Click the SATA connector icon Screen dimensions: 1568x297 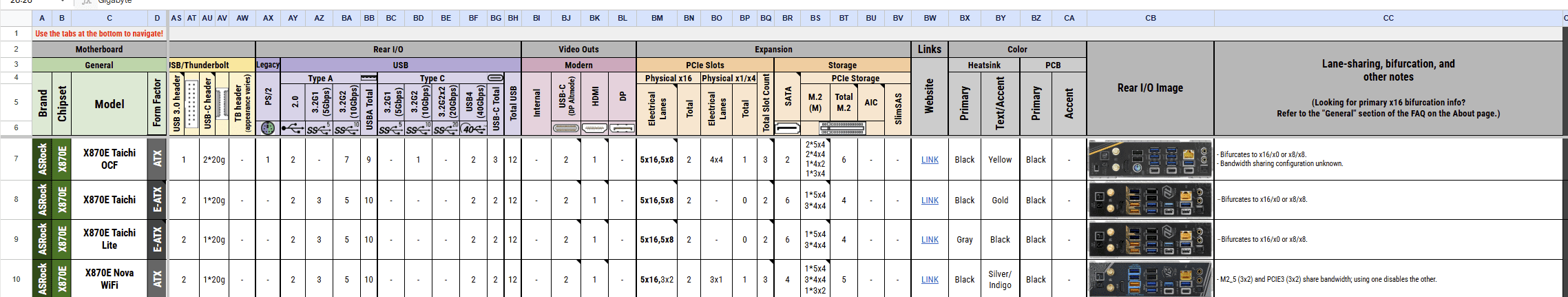pos(787,128)
